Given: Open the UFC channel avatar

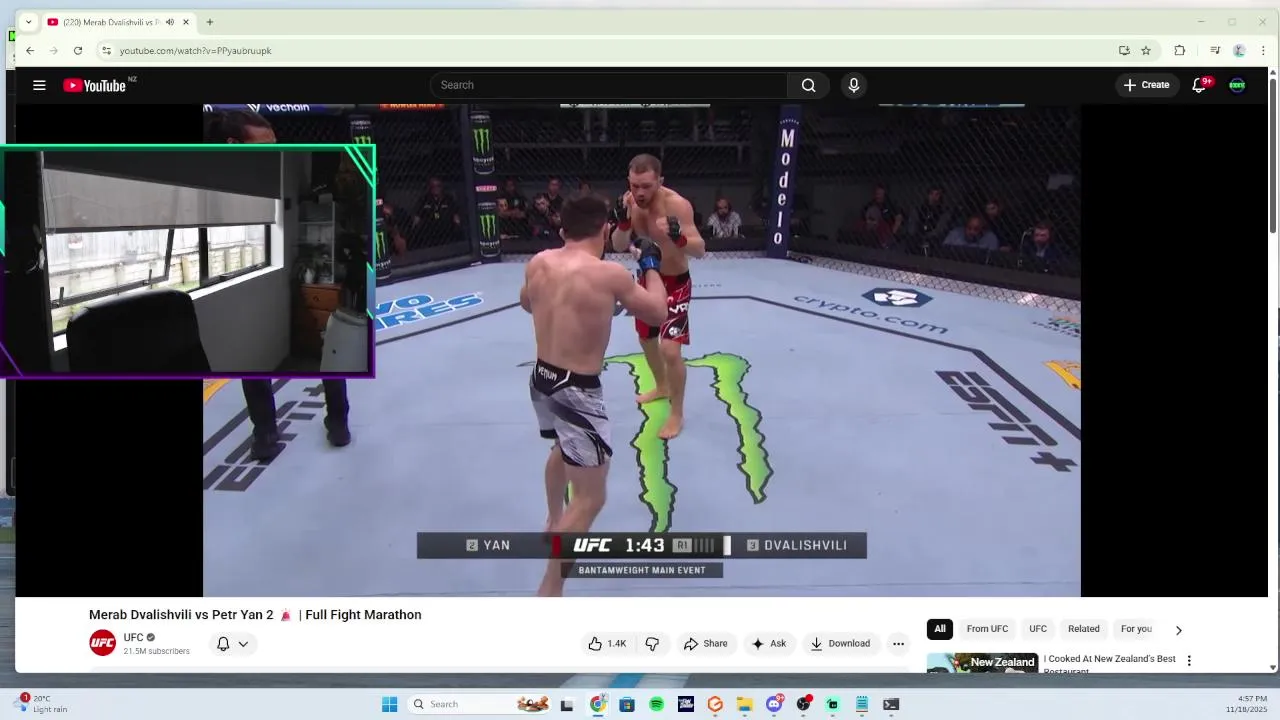Looking at the screenshot, I should [102, 643].
